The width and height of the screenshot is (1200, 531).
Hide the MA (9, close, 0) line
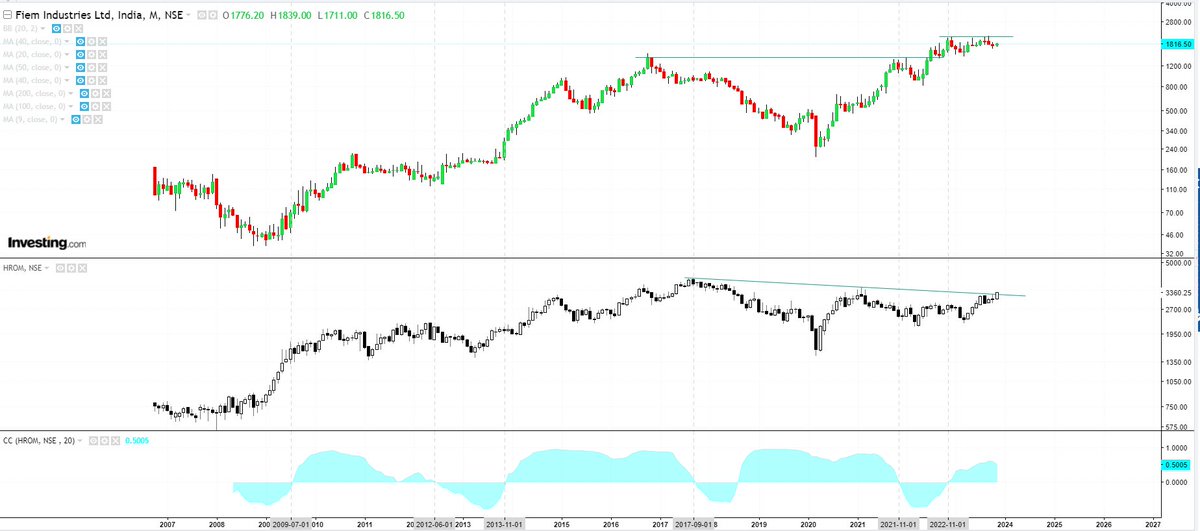pyautogui.click(x=76, y=120)
